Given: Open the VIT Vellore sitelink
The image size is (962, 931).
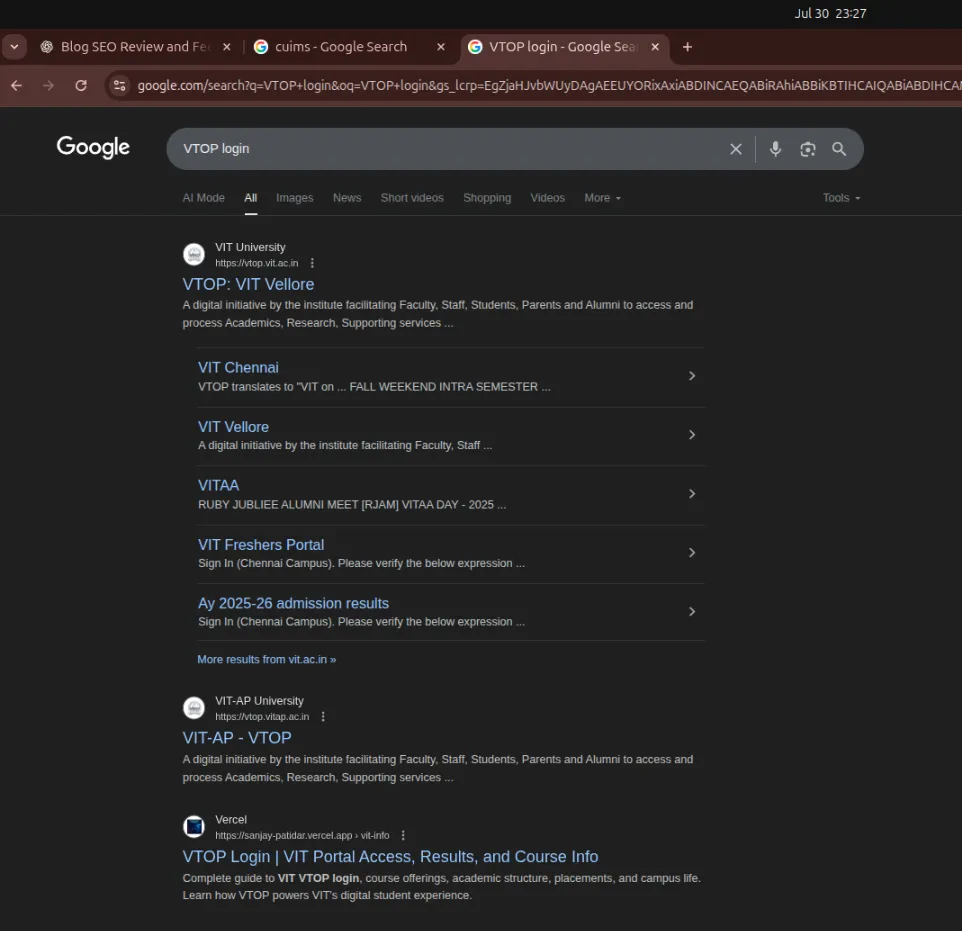Looking at the screenshot, I should point(233,427).
